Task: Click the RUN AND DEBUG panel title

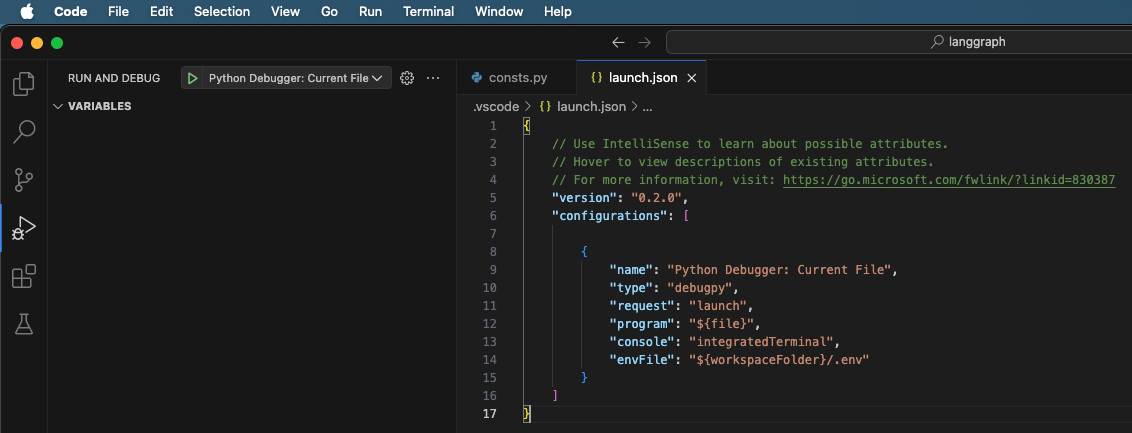Action: [x=114, y=78]
